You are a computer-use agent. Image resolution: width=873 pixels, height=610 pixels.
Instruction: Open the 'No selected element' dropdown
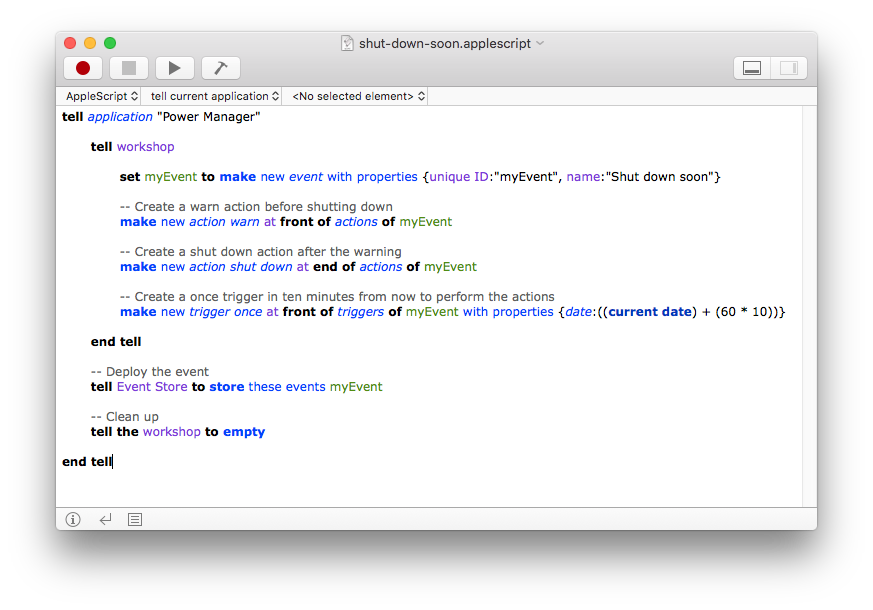point(359,96)
